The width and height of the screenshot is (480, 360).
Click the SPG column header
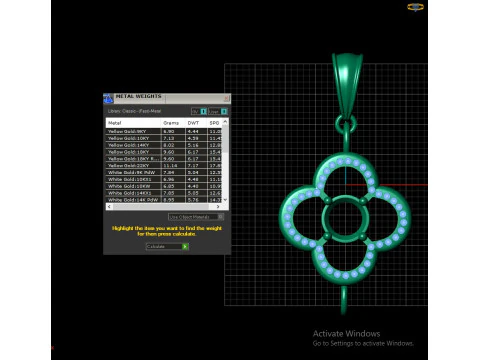coord(214,123)
